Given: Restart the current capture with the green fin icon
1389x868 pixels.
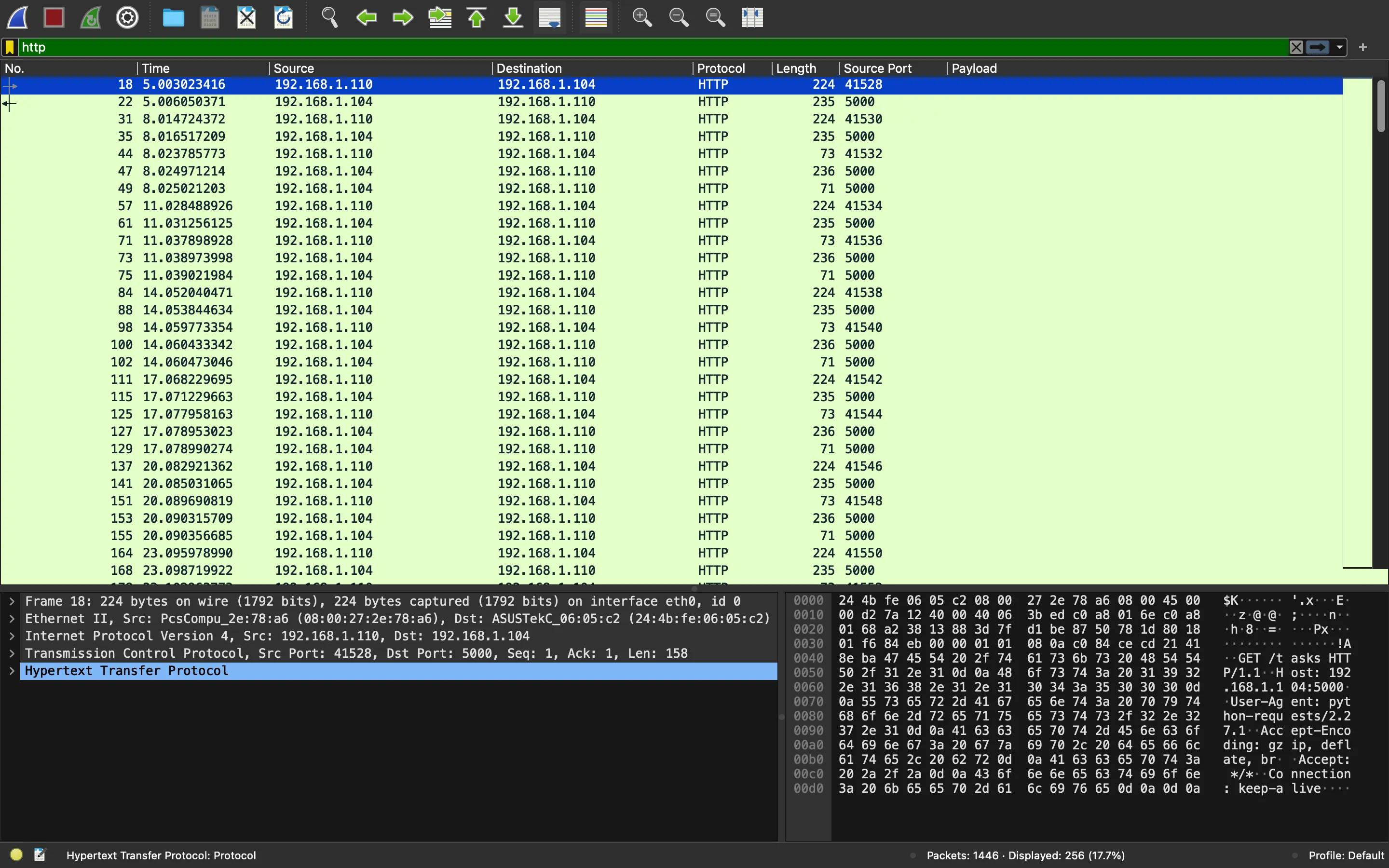Looking at the screenshot, I should tap(91, 17).
